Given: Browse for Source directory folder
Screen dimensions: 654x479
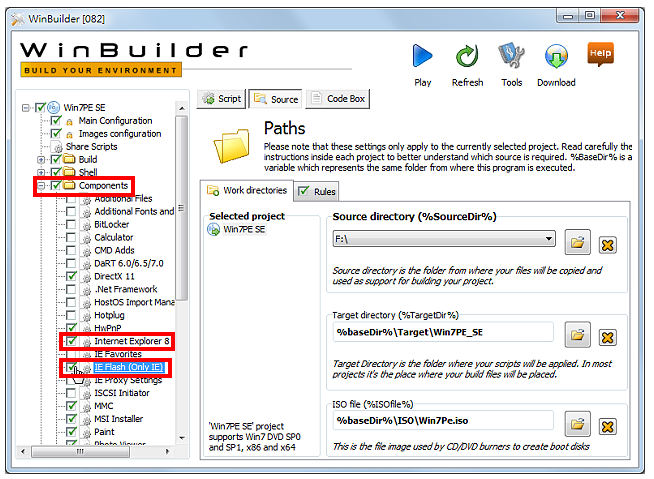Looking at the screenshot, I should (x=577, y=242).
